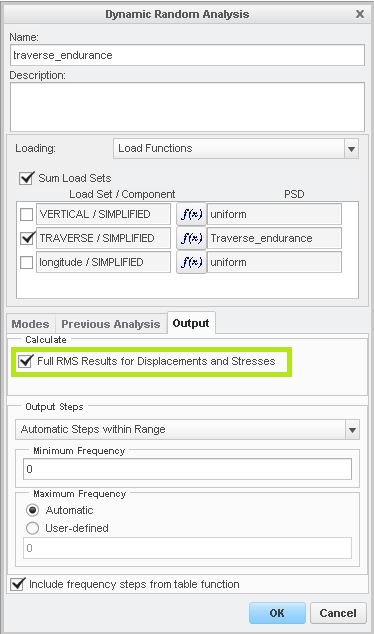
Task: Click the empty Description text area
Action: click(x=187, y=107)
